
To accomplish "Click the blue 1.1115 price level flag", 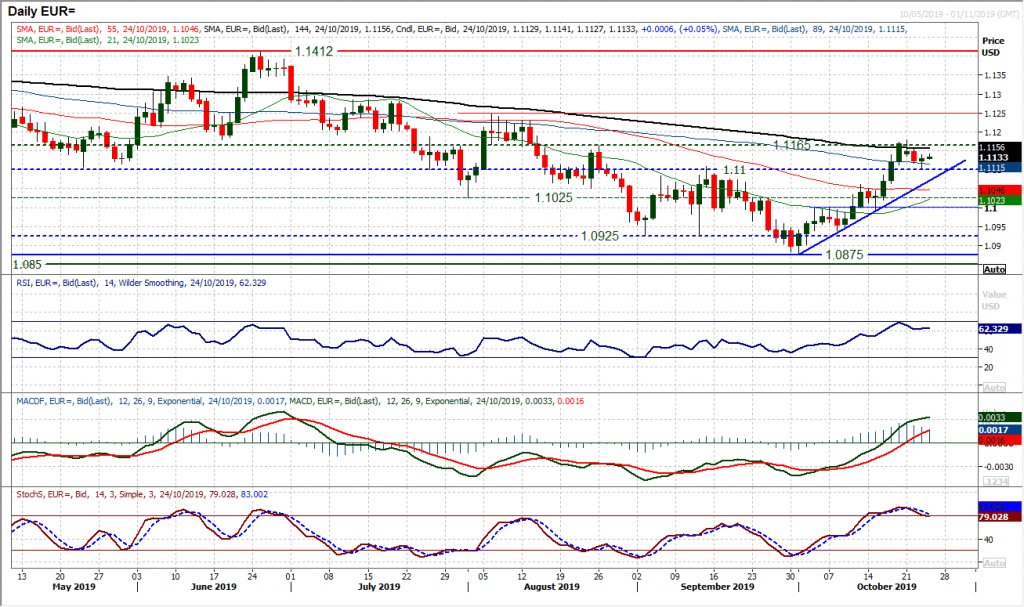I will pos(992,168).
